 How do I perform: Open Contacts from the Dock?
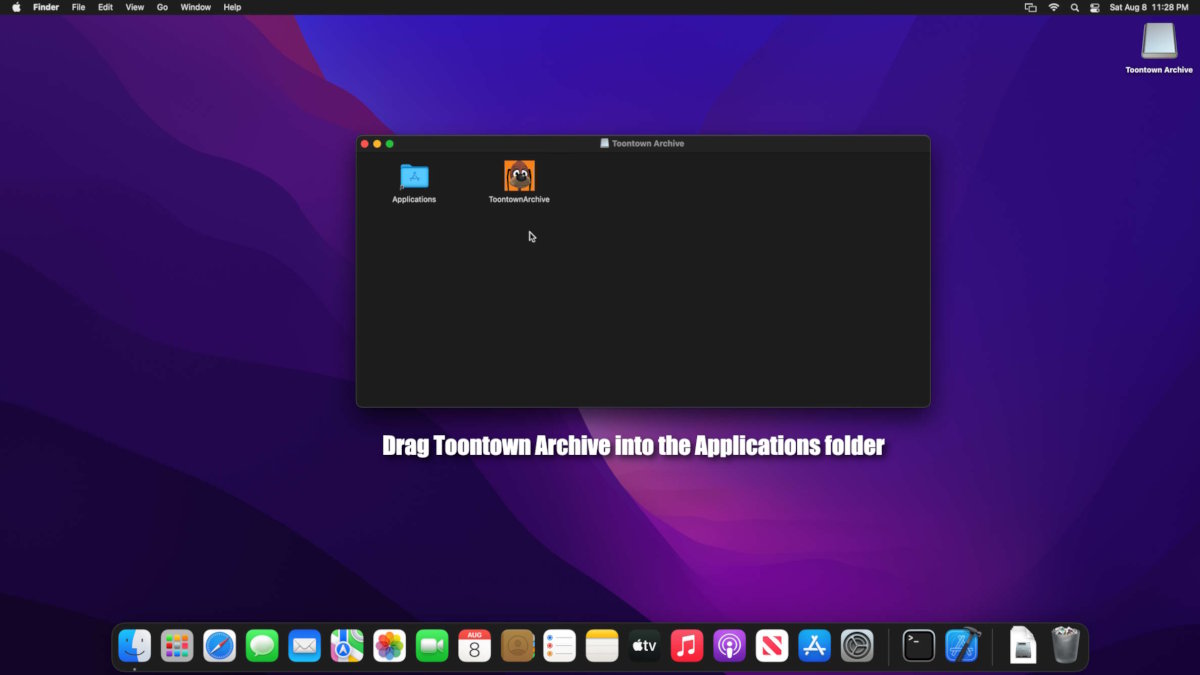(x=517, y=646)
